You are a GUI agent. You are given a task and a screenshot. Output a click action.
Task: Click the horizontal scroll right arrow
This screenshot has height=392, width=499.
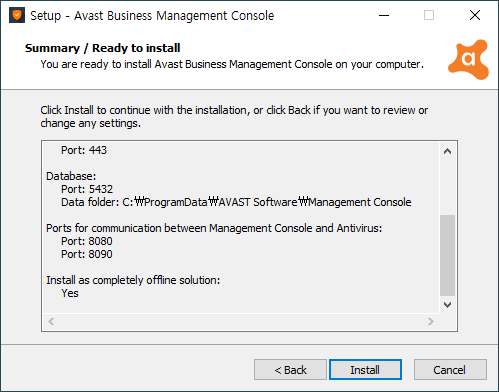(431, 322)
